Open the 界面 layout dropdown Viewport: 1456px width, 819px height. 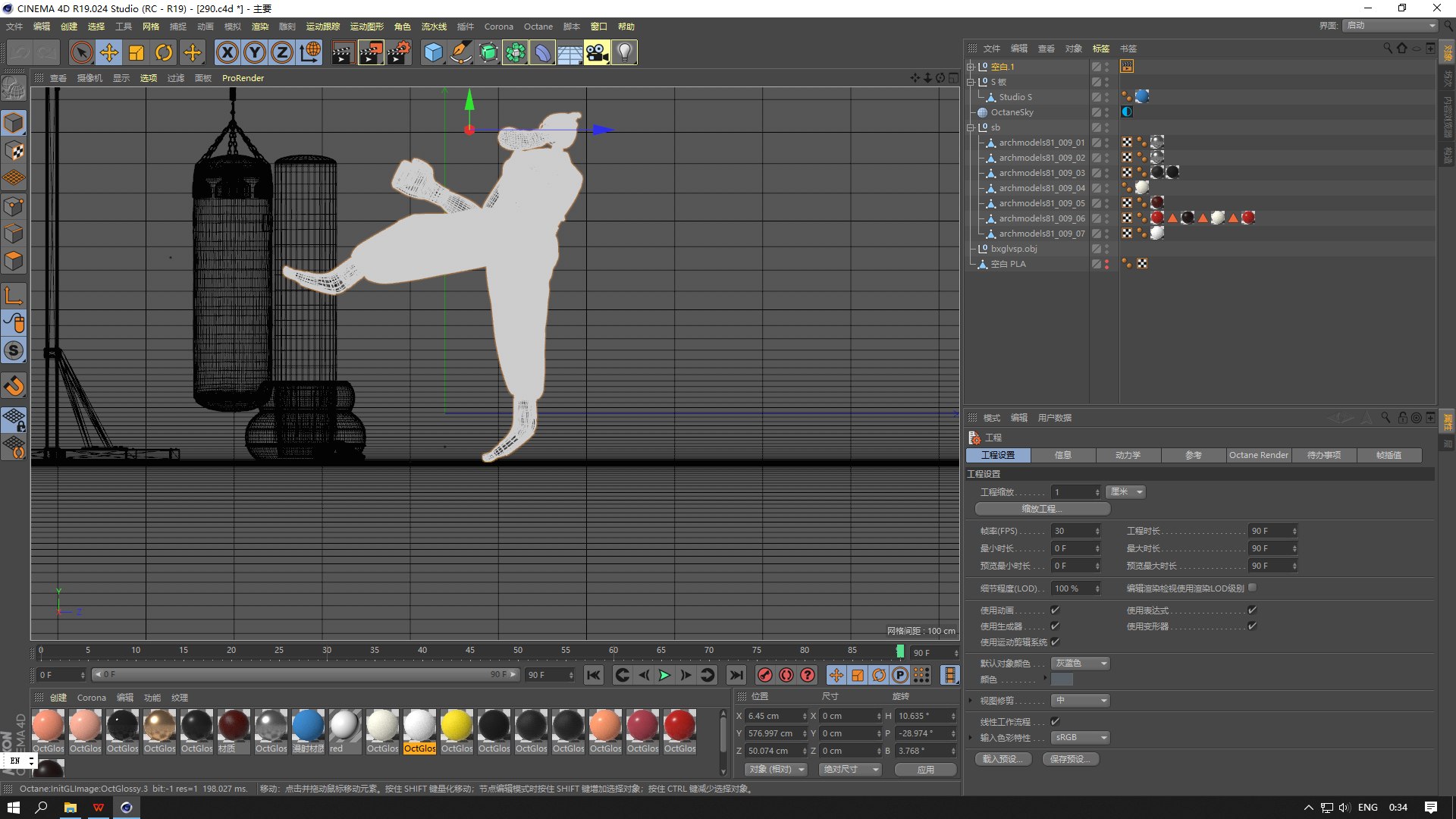[x=1390, y=26]
